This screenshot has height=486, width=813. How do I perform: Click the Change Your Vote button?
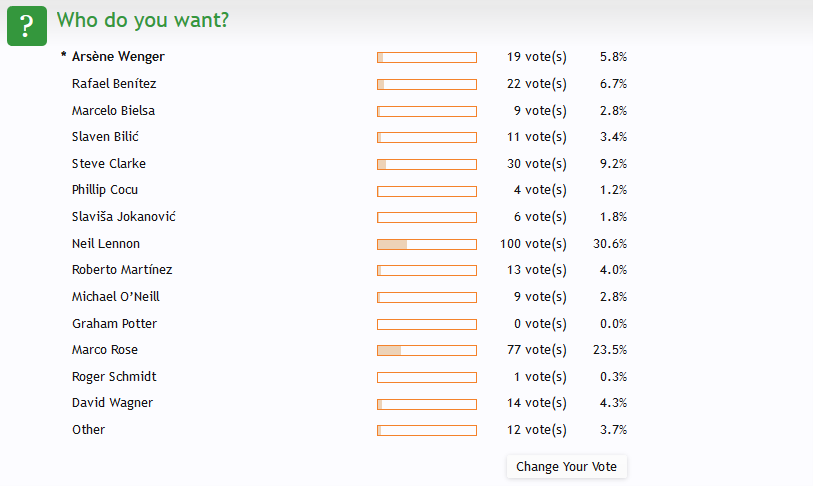pos(566,466)
